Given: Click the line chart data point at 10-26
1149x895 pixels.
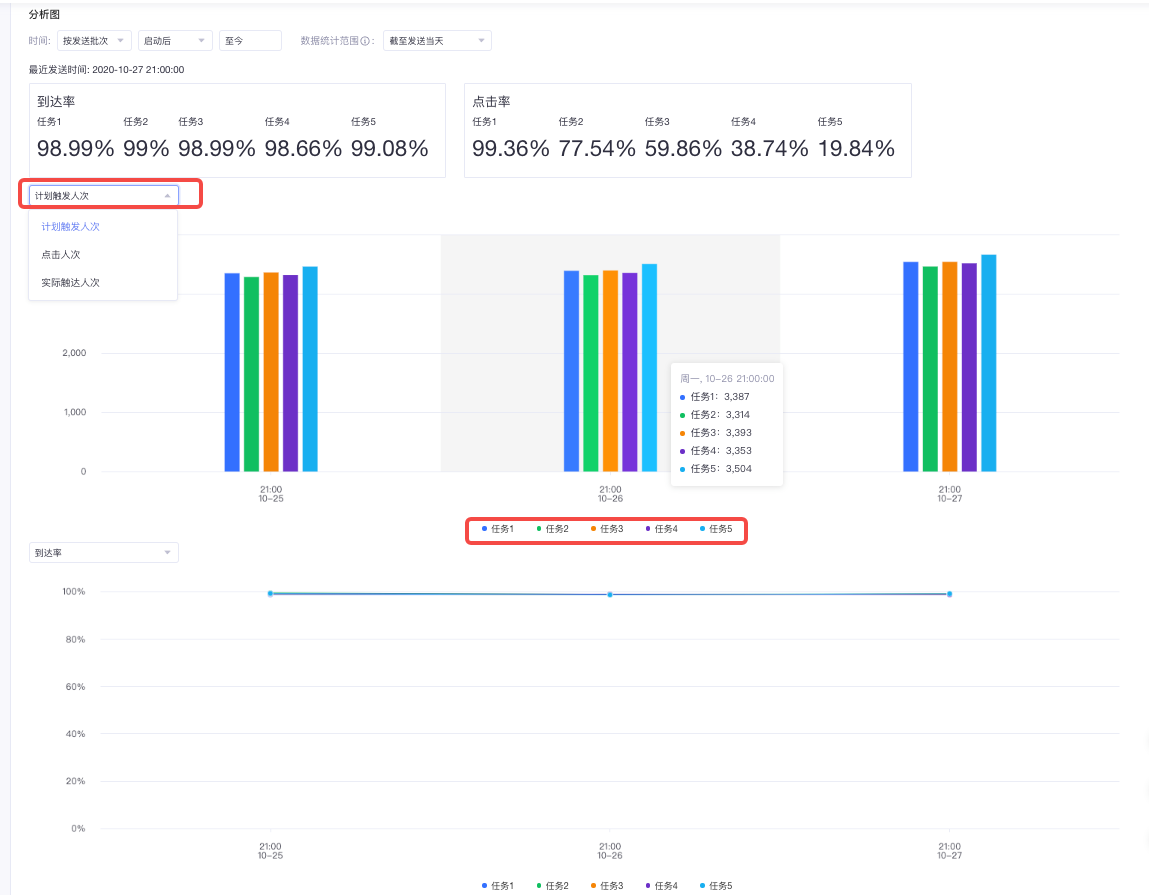Looking at the screenshot, I should (x=610, y=594).
